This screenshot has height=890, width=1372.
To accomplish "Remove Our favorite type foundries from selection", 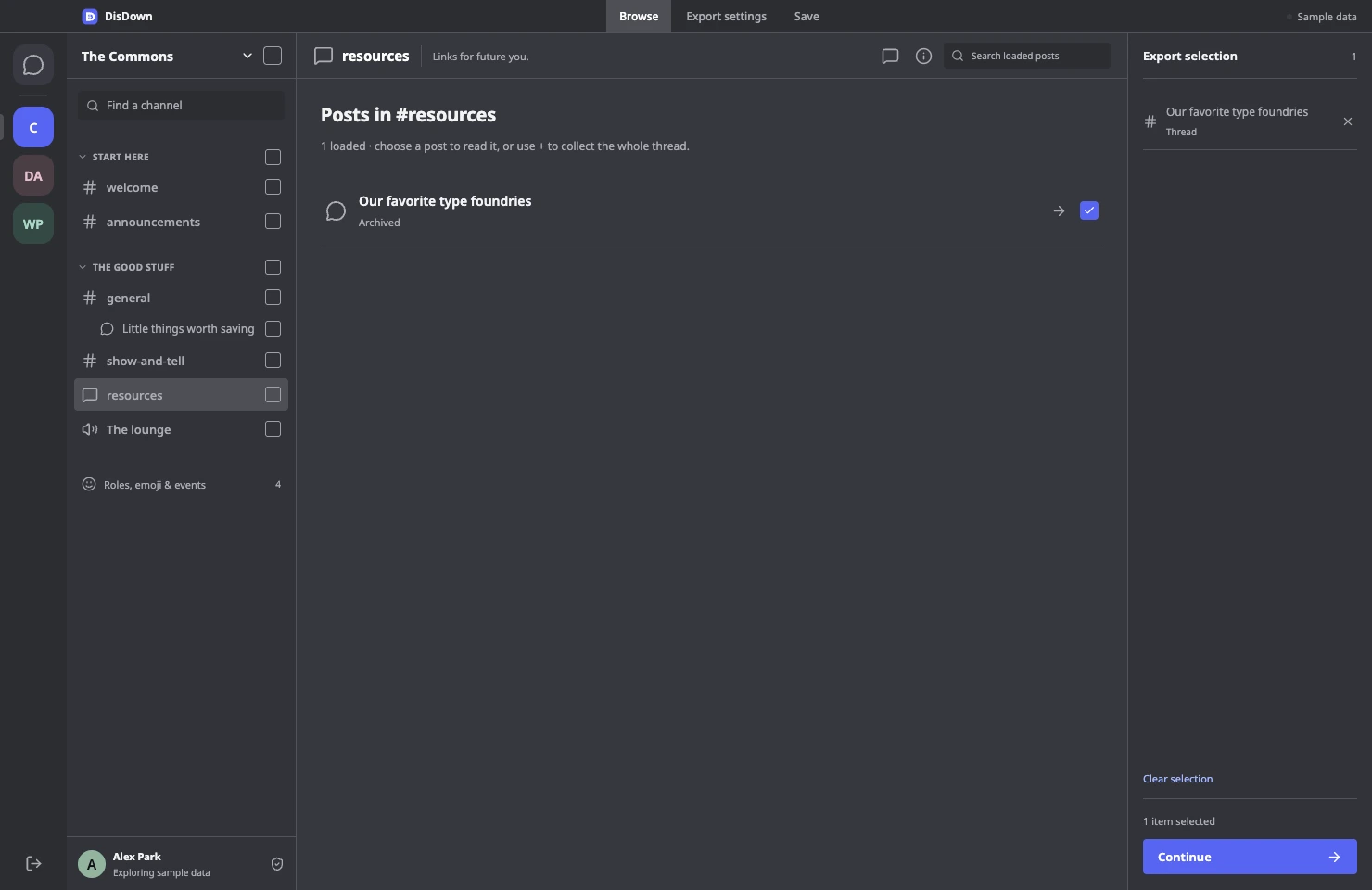I will 1348,121.
